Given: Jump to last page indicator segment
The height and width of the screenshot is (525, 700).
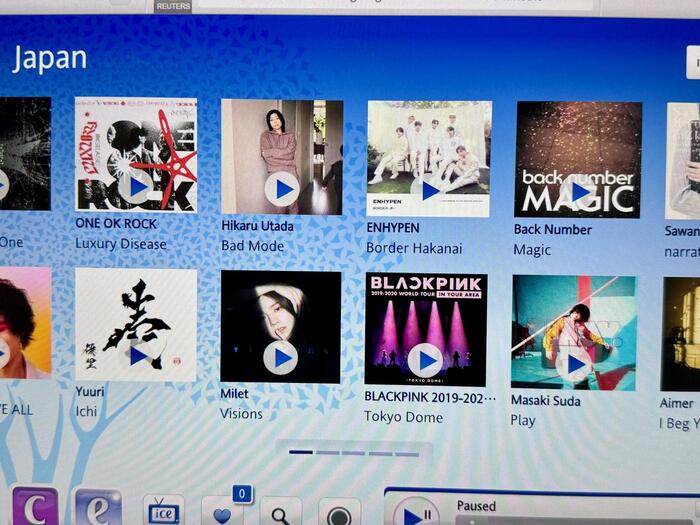Looking at the screenshot, I should 407,454.
